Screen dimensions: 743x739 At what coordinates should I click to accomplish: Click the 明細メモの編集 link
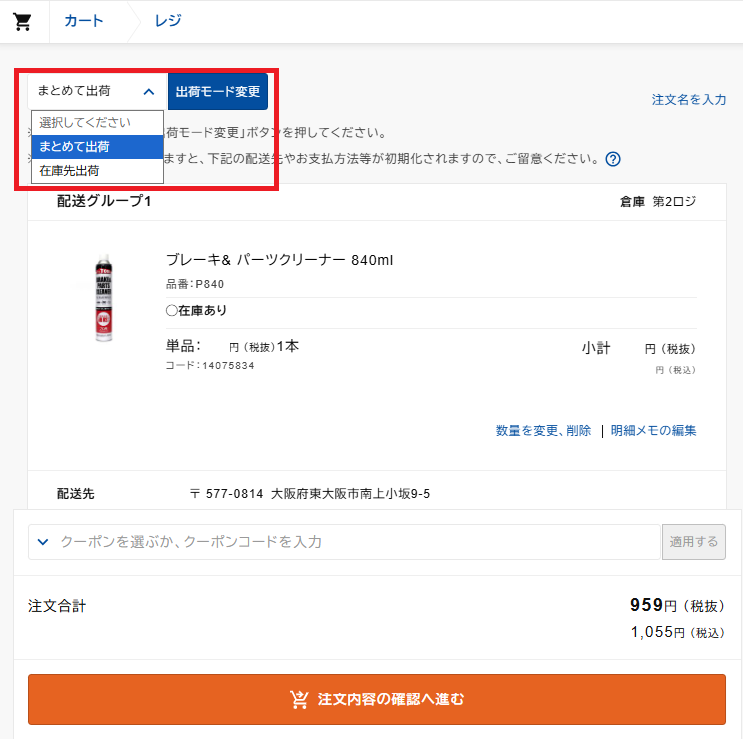(x=653, y=431)
